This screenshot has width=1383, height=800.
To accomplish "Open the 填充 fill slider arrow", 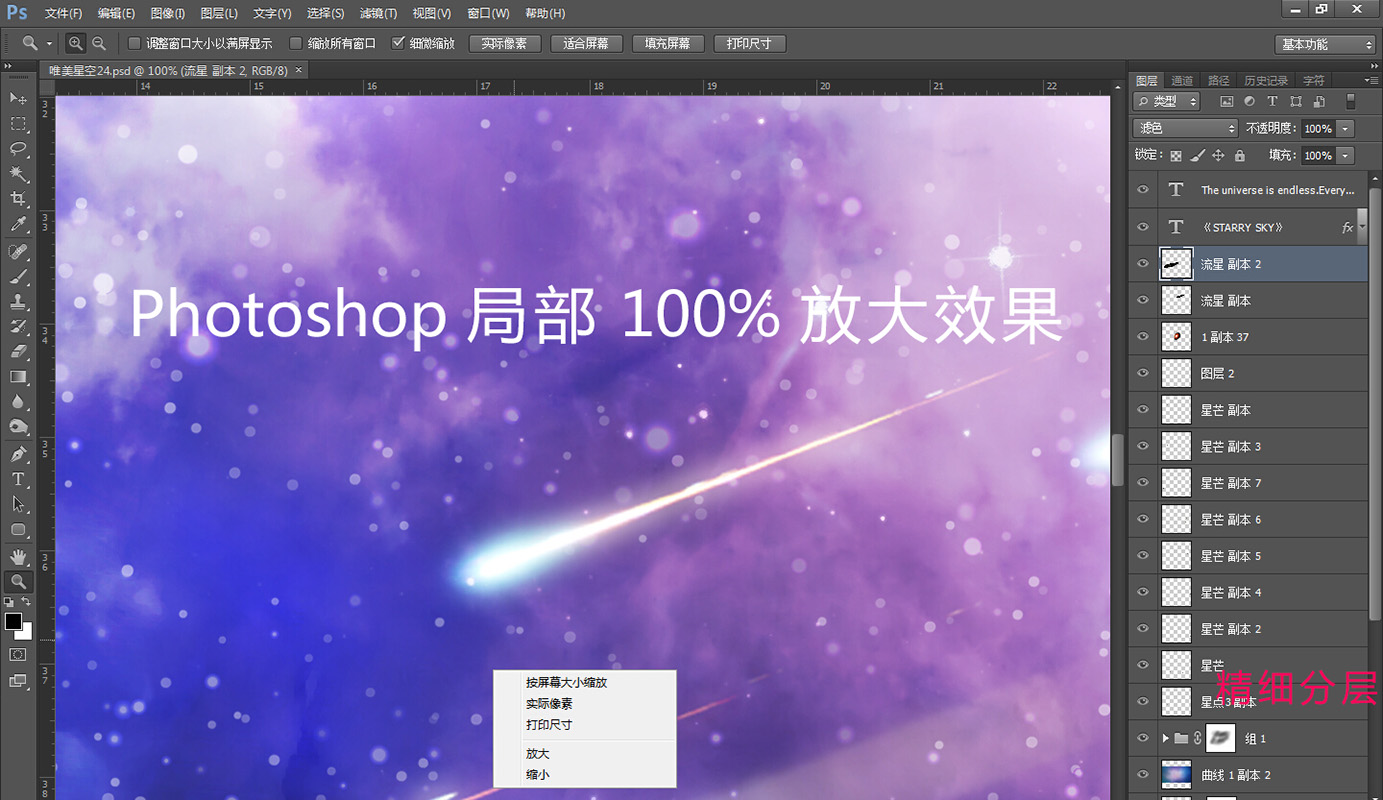I will point(1345,156).
